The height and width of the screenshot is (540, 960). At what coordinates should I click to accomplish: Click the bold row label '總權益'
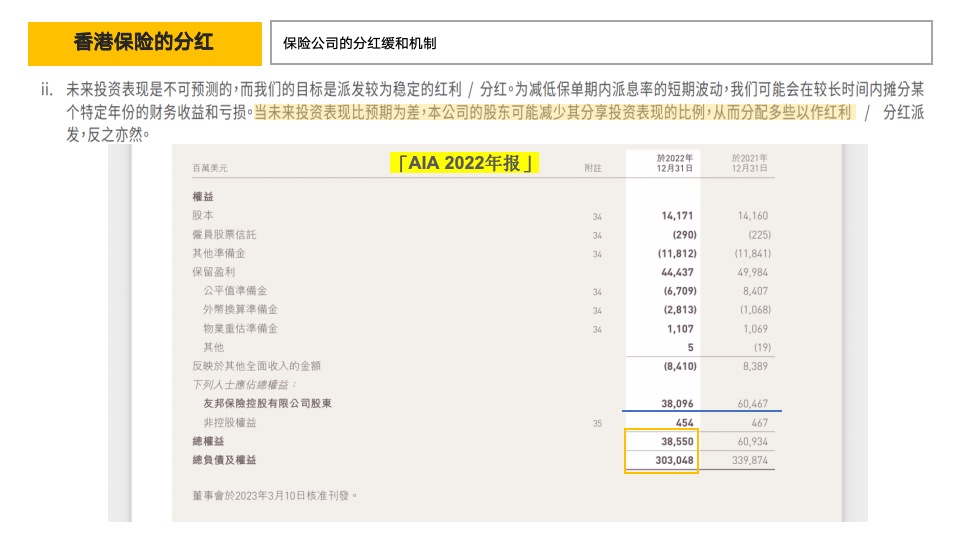click(208, 441)
